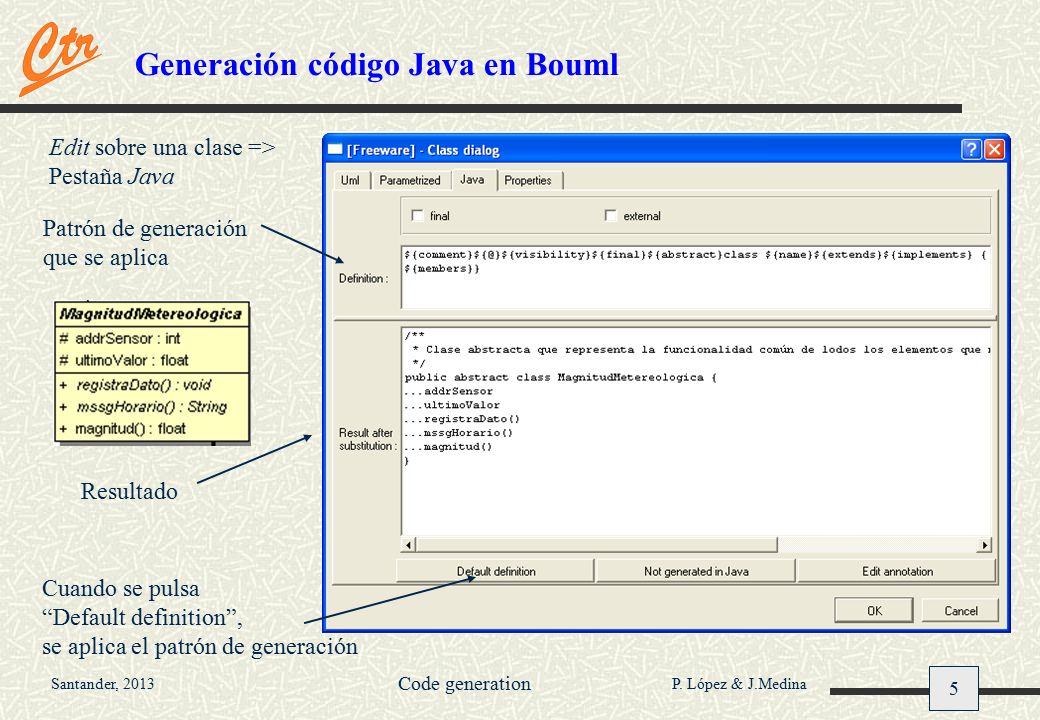Click the Class dialog title bar window icon
The image size is (1040, 720).
[x=336, y=149]
